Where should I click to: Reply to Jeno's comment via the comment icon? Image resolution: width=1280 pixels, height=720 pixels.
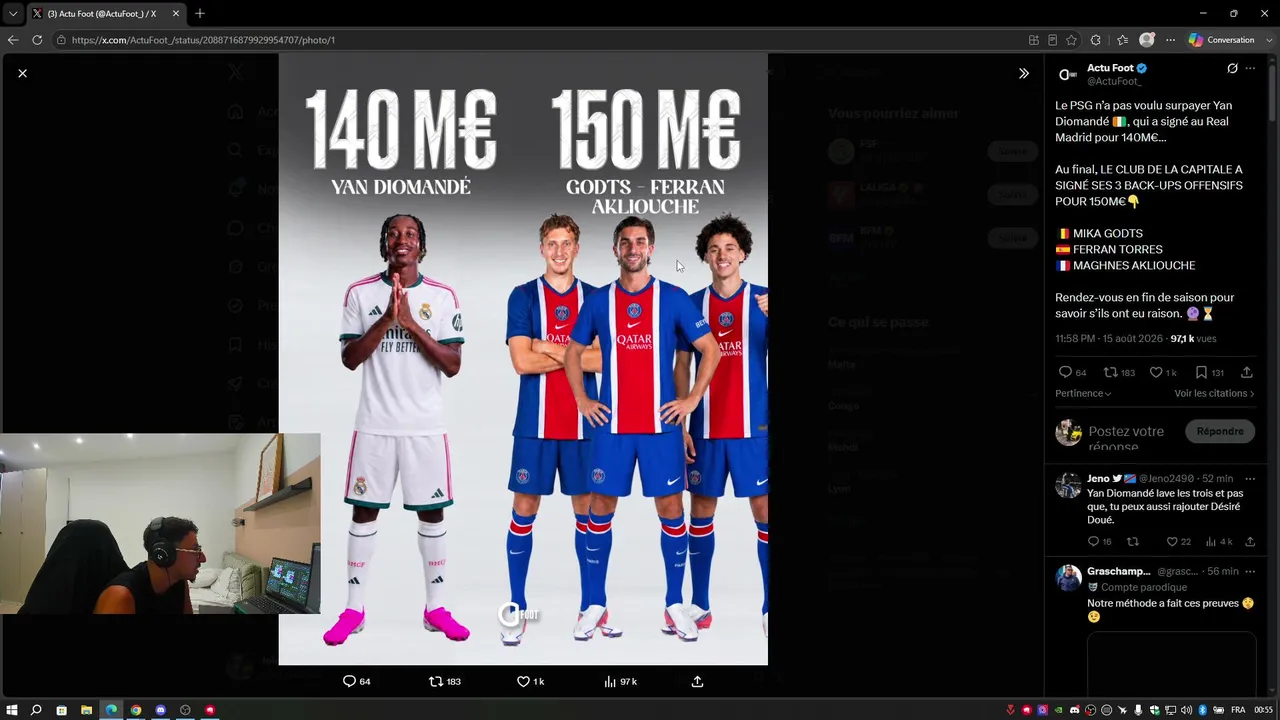tap(1093, 542)
